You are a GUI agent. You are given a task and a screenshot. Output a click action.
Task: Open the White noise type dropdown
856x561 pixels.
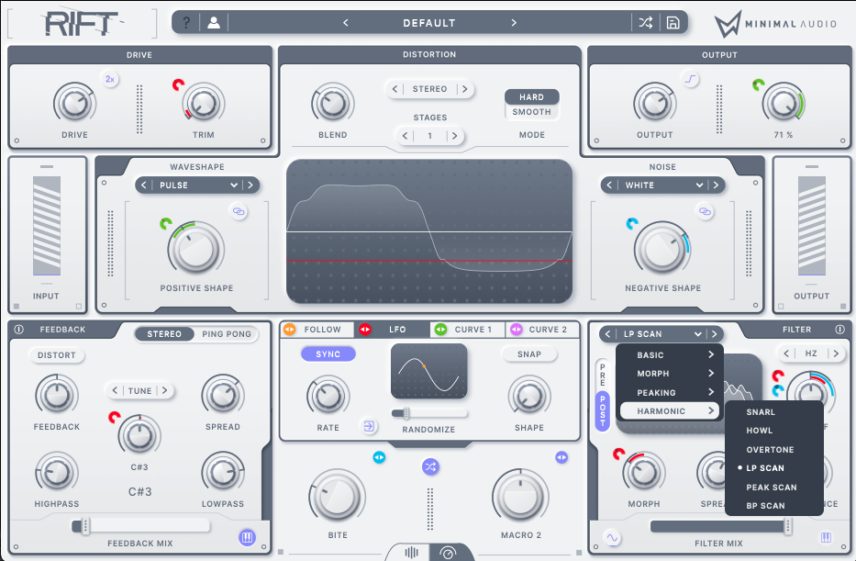[x=663, y=185]
